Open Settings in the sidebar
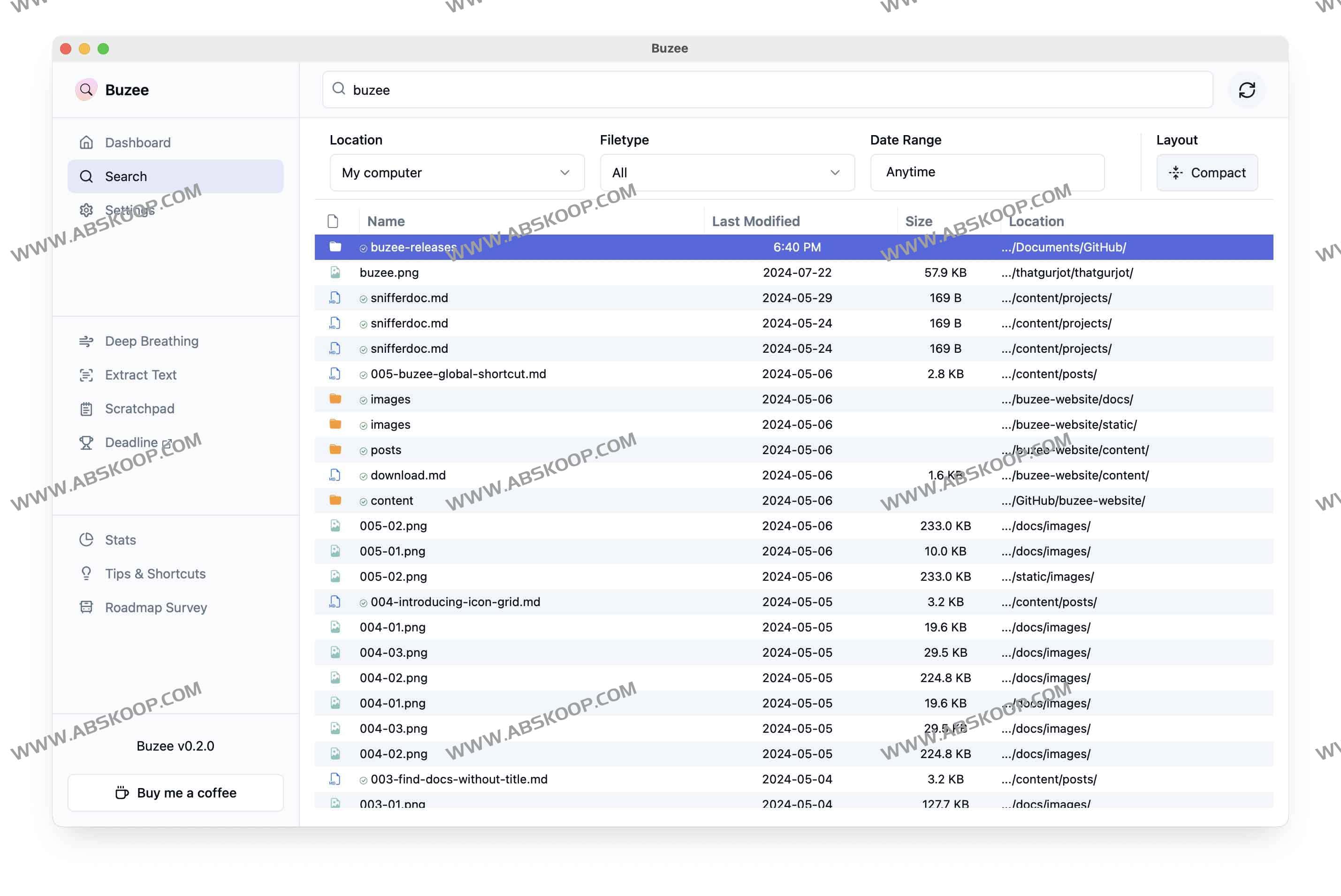This screenshot has height=896, width=1341. coord(130,210)
